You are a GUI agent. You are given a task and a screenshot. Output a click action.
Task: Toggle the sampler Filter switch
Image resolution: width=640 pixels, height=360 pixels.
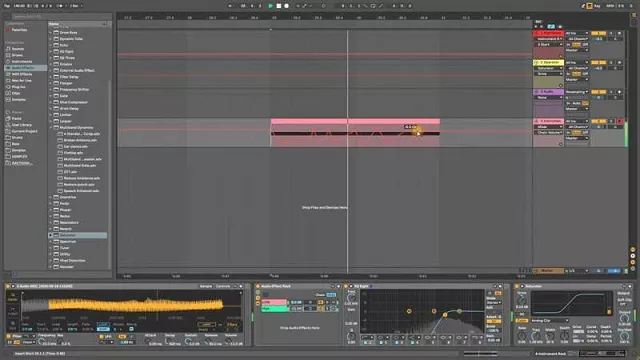pos(10,336)
